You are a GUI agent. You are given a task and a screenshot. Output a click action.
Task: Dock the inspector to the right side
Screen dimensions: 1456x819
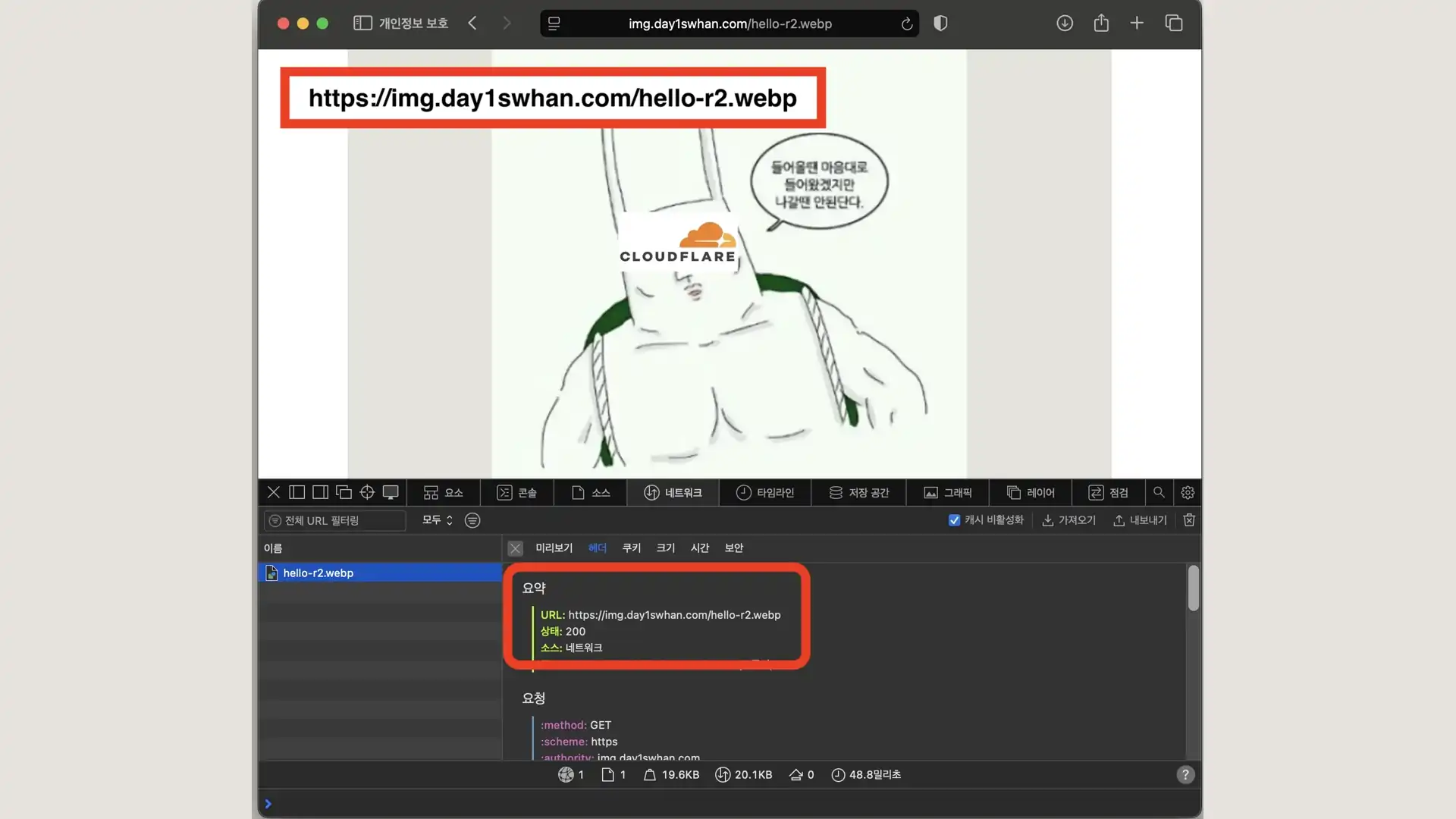point(320,492)
